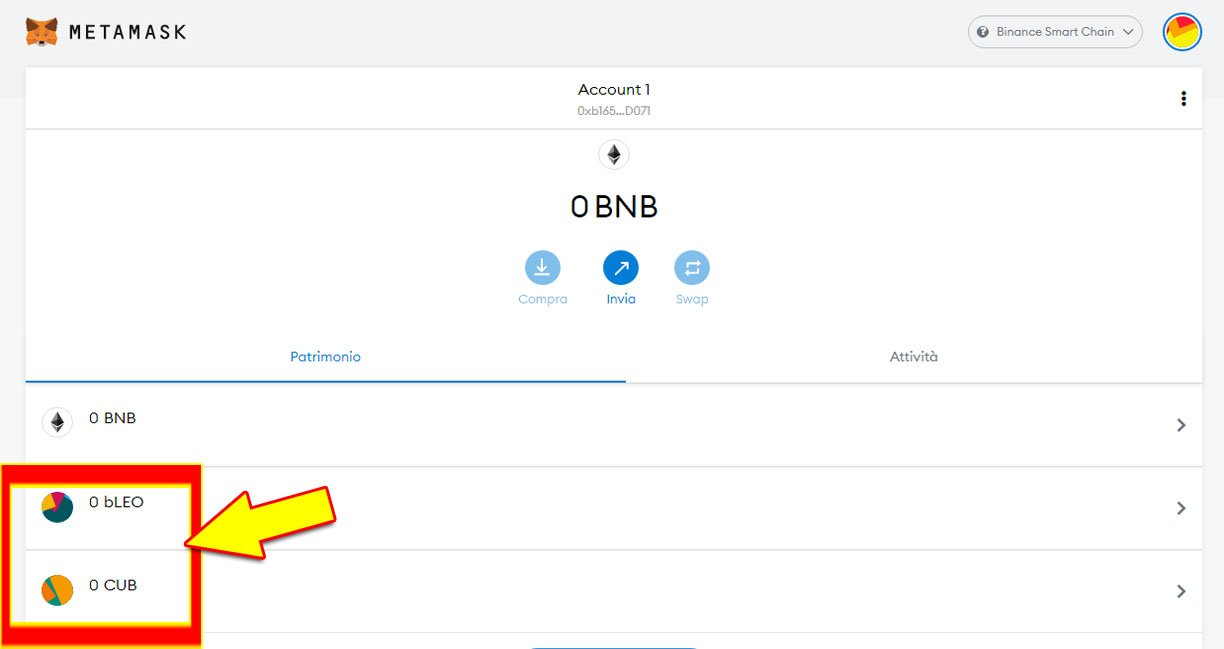Open the Binance Smart Chain network dropdown
Viewport: 1224px width, 649px height.
1055,32
